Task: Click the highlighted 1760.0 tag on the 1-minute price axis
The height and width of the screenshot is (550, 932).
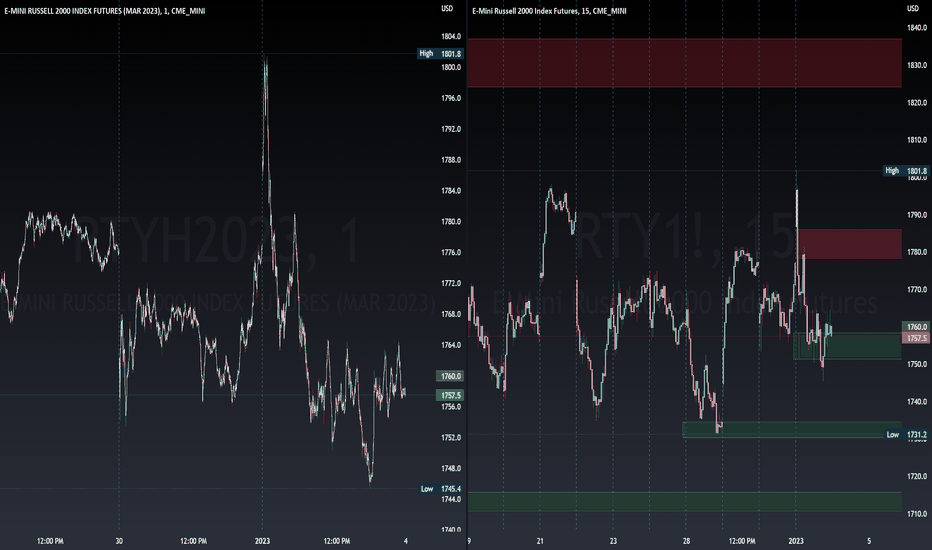Action: [451, 376]
